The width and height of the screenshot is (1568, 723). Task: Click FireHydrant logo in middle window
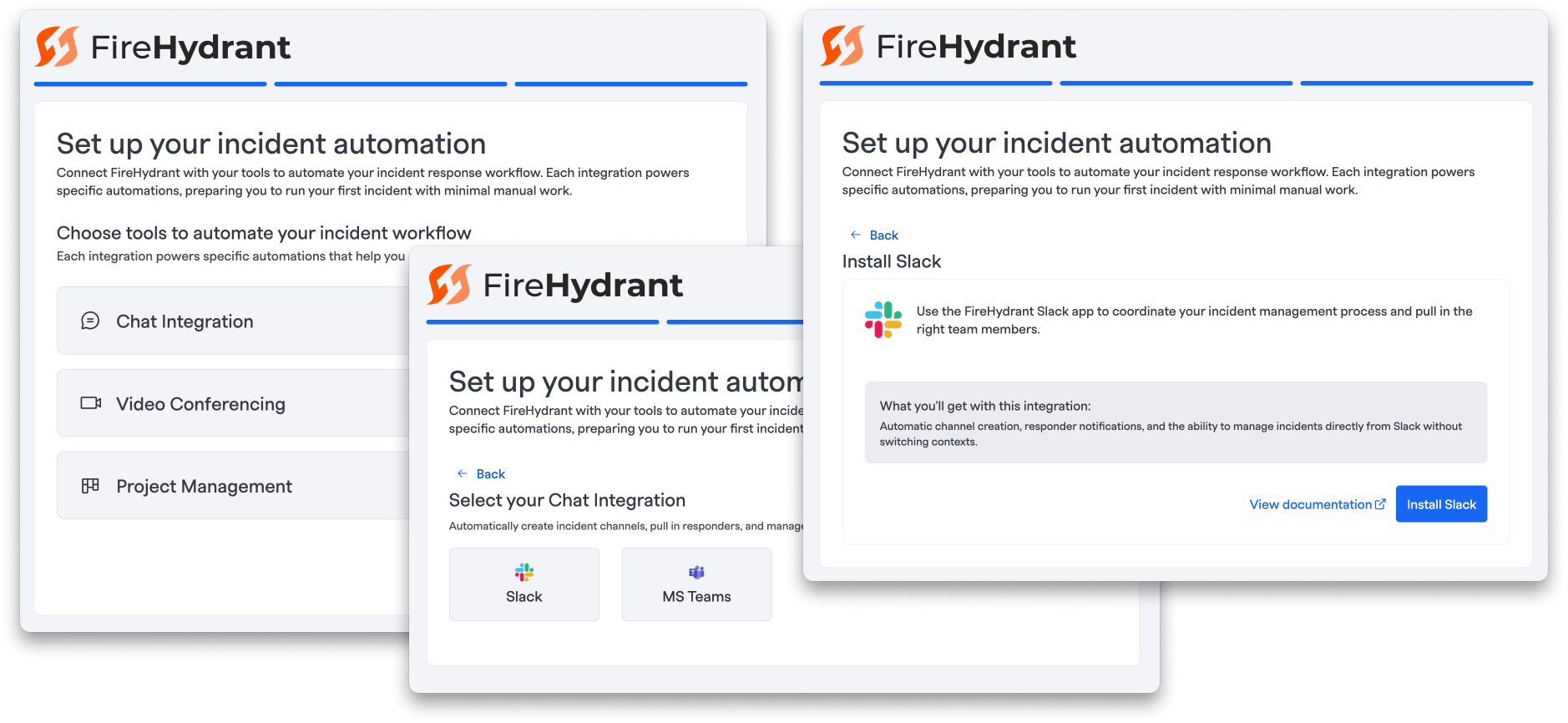555,285
